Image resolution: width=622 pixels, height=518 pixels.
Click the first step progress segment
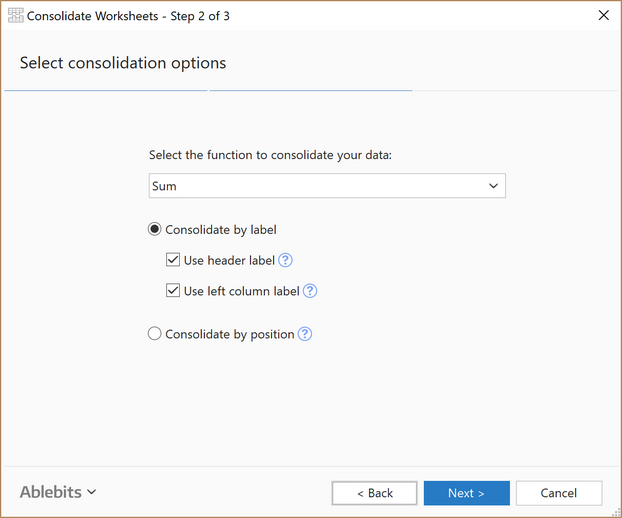[x=106, y=91]
